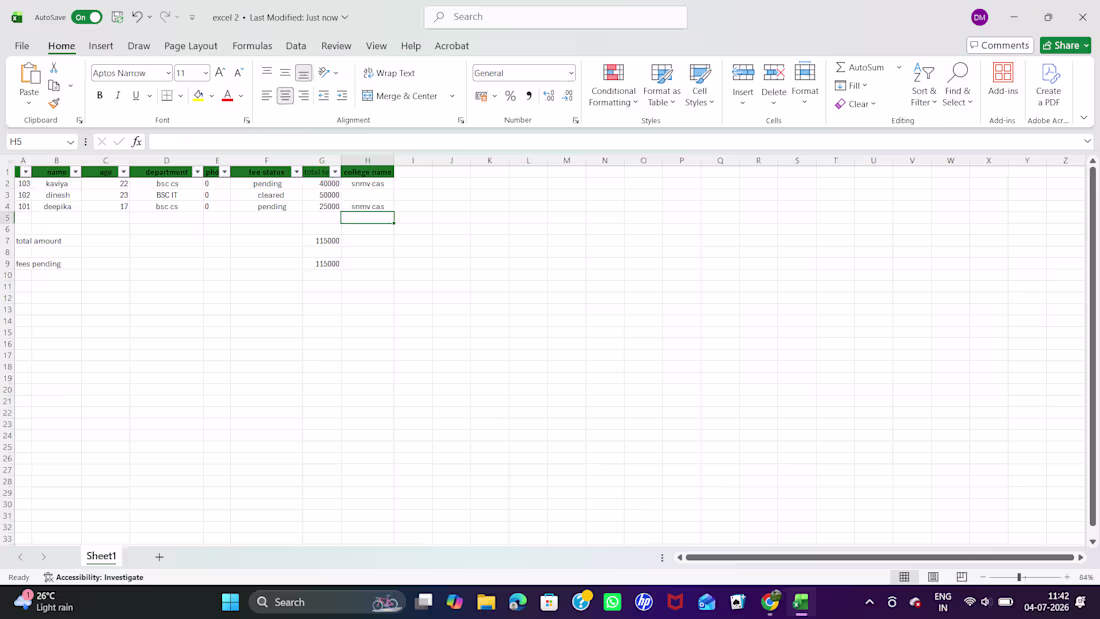Viewport: 1100px width, 619px height.
Task: Toggle Top Align
Action: [x=267, y=72]
